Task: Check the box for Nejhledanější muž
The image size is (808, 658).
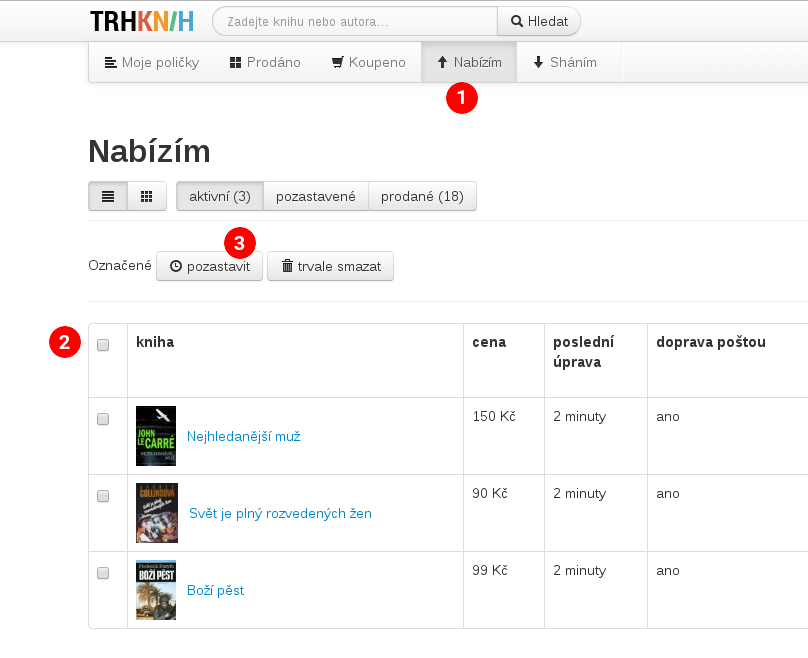Action: pos(103,419)
